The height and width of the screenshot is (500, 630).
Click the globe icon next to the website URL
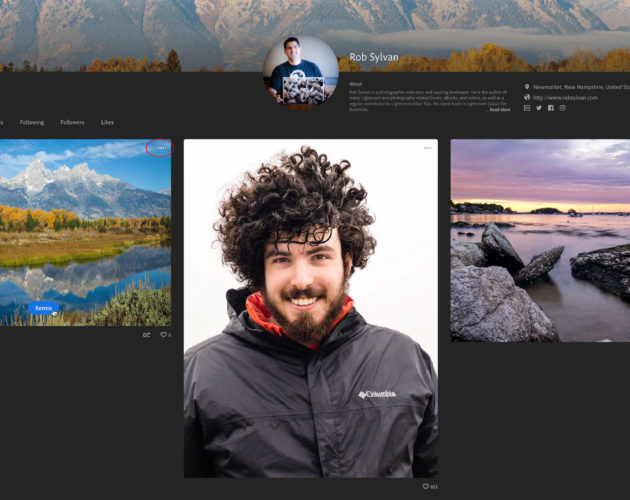coord(527,97)
